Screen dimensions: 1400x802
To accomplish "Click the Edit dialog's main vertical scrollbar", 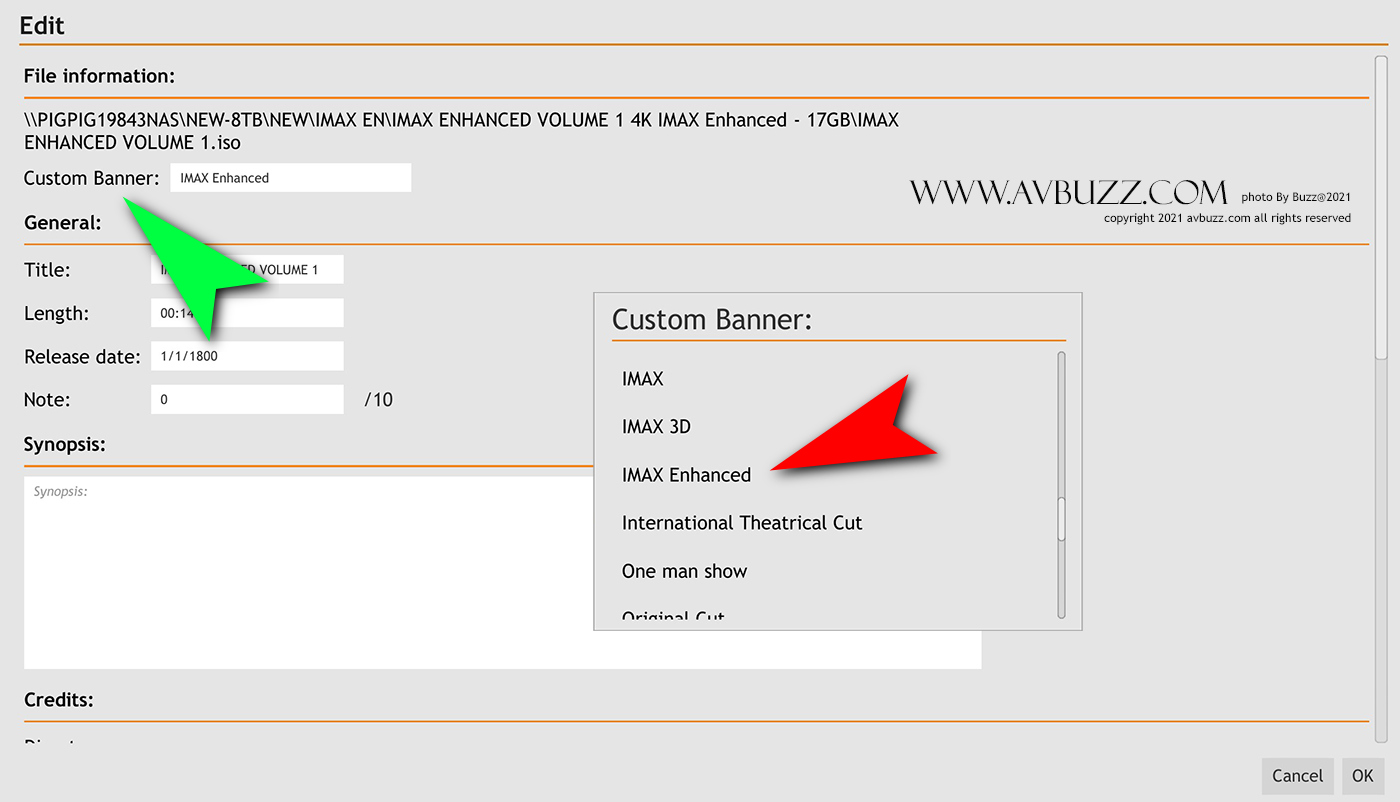I will click(x=1381, y=400).
